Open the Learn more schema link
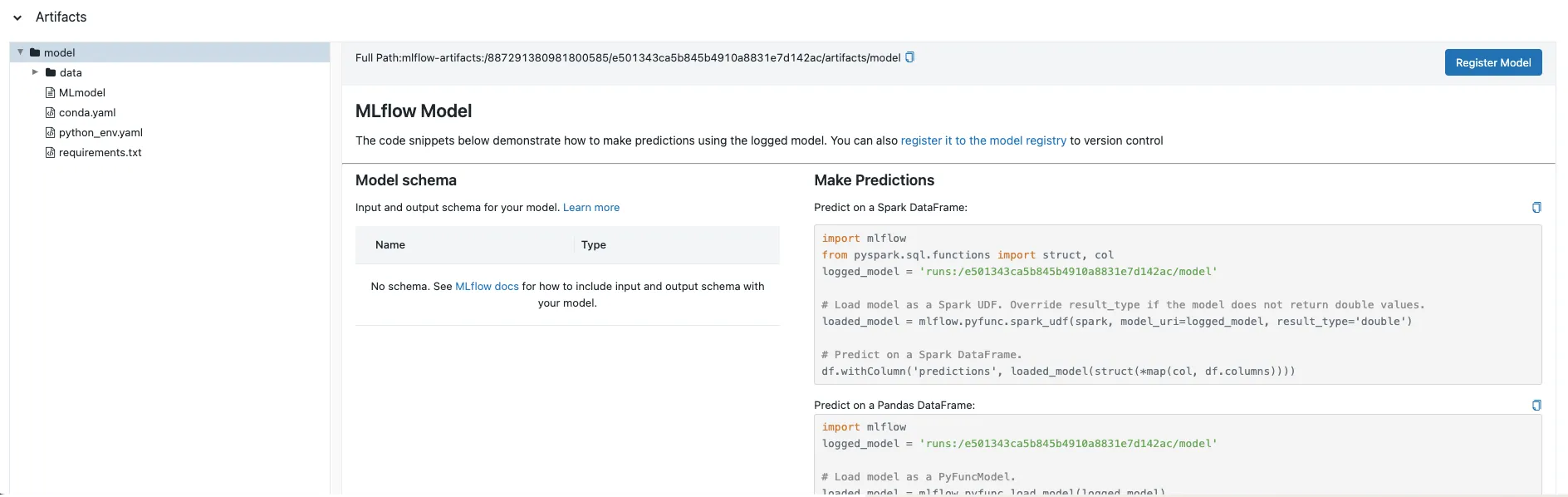The image size is (1568, 497). (591, 208)
